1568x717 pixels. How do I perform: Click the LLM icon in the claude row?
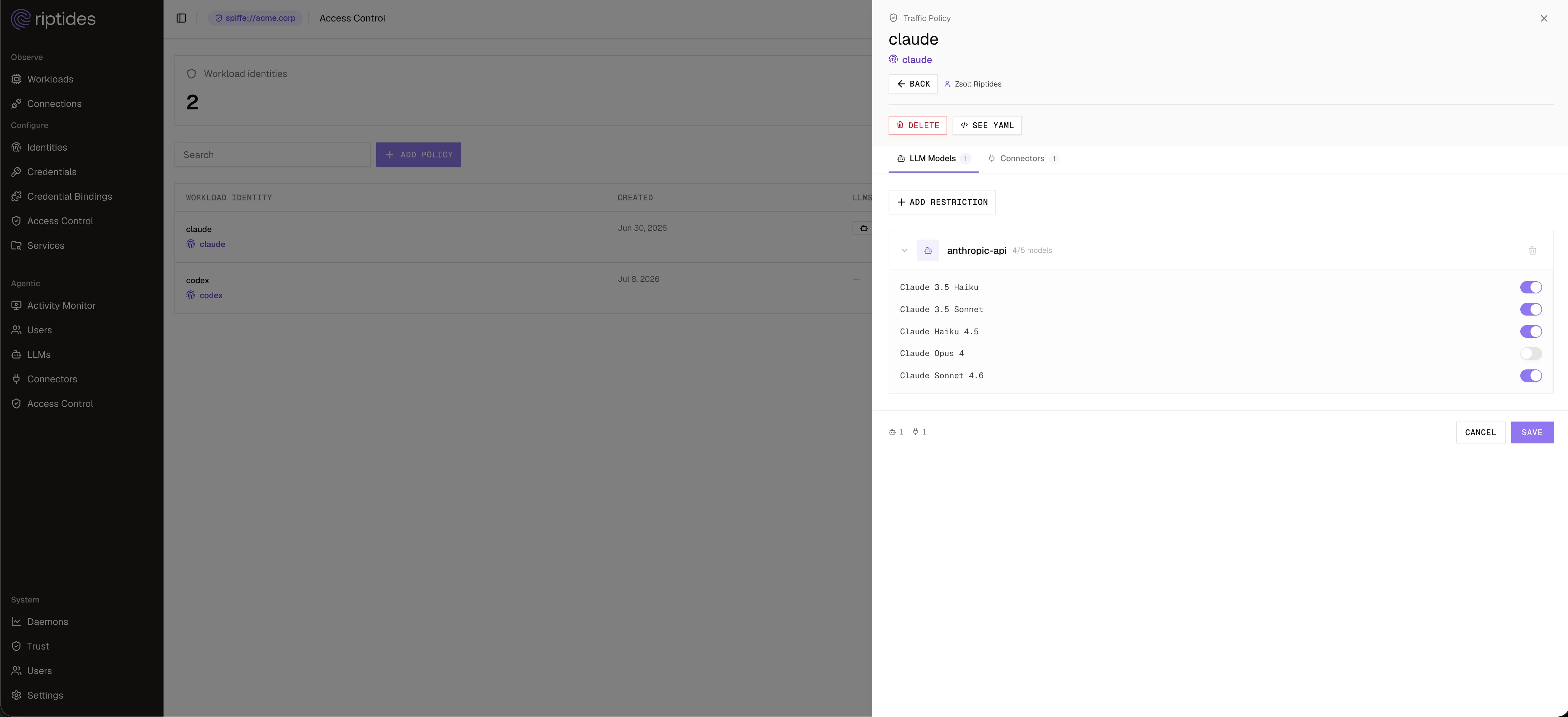pyautogui.click(x=863, y=228)
